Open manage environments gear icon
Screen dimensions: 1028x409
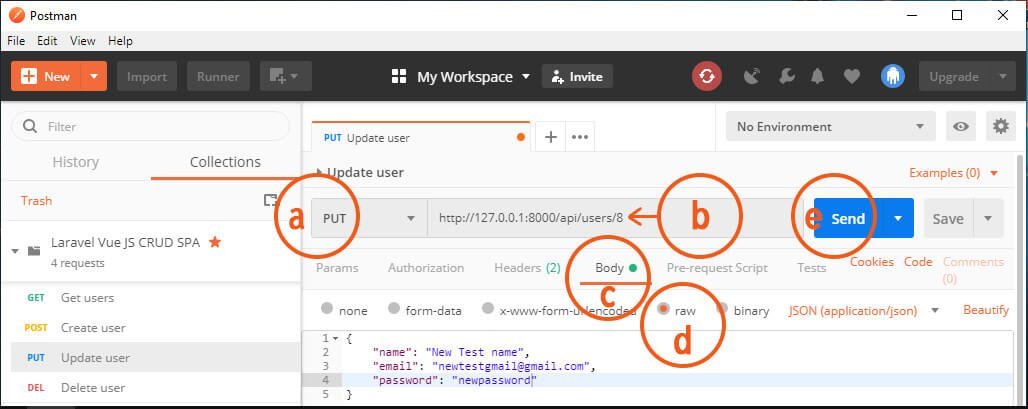[x=1000, y=126]
